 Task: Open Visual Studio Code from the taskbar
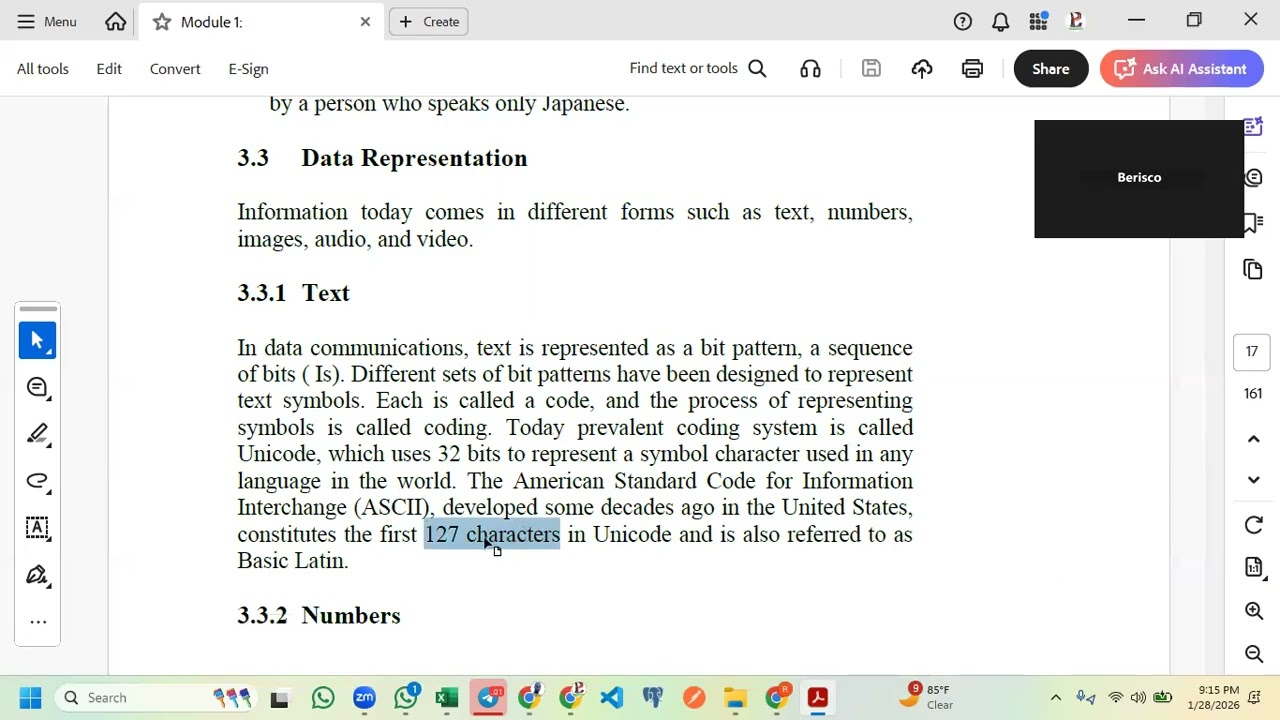click(611, 697)
